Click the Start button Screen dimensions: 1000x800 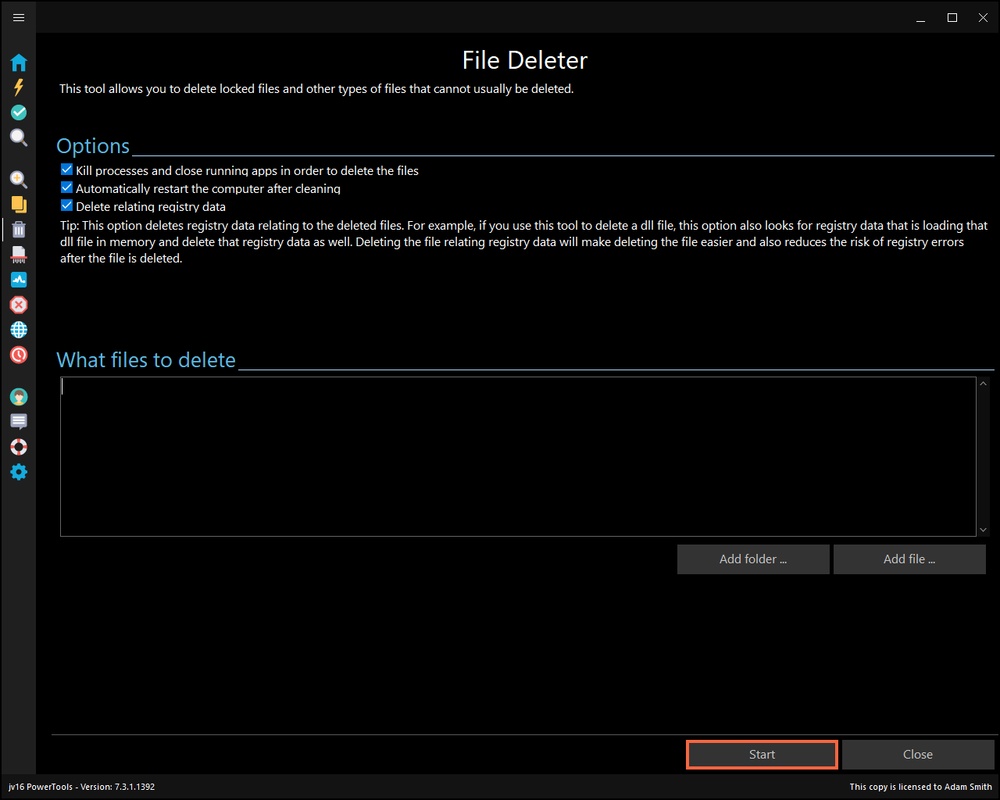point(761,755)
